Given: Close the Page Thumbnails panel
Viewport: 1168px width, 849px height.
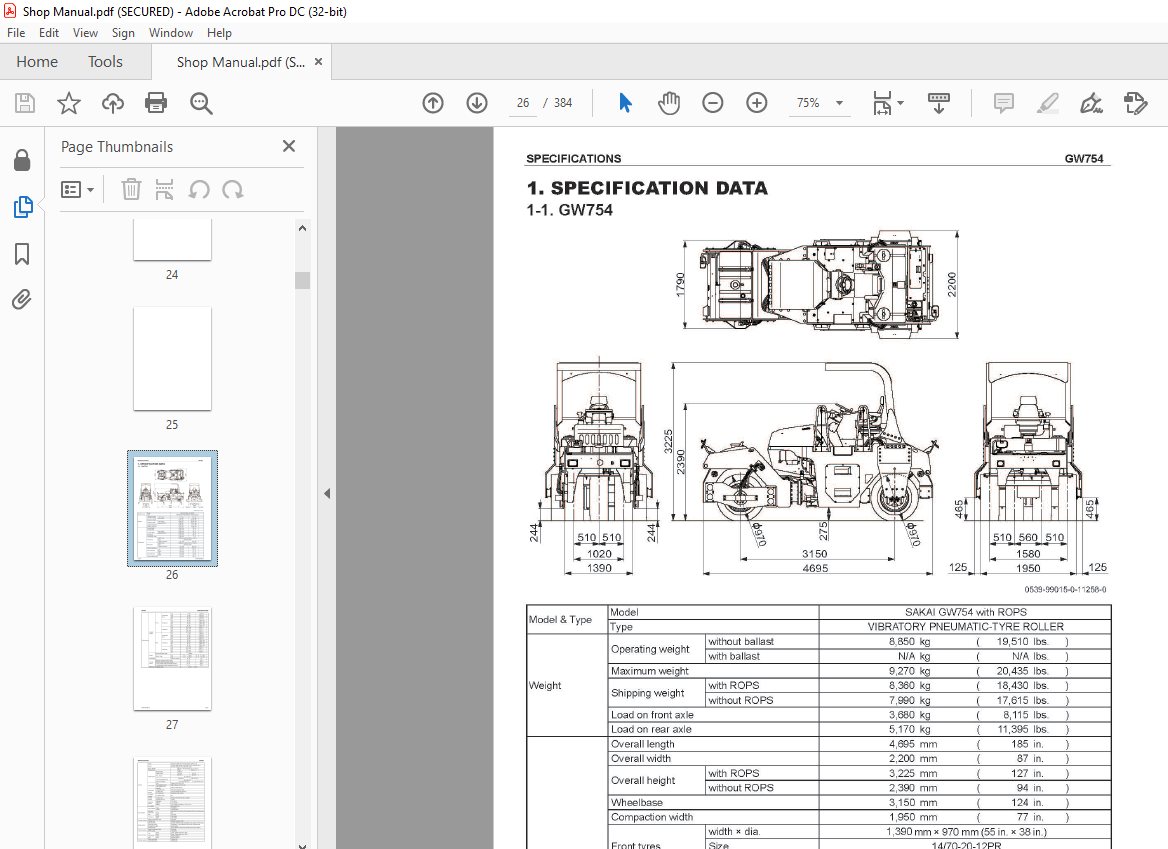Looking at the screenshot, I should [289, 146].
